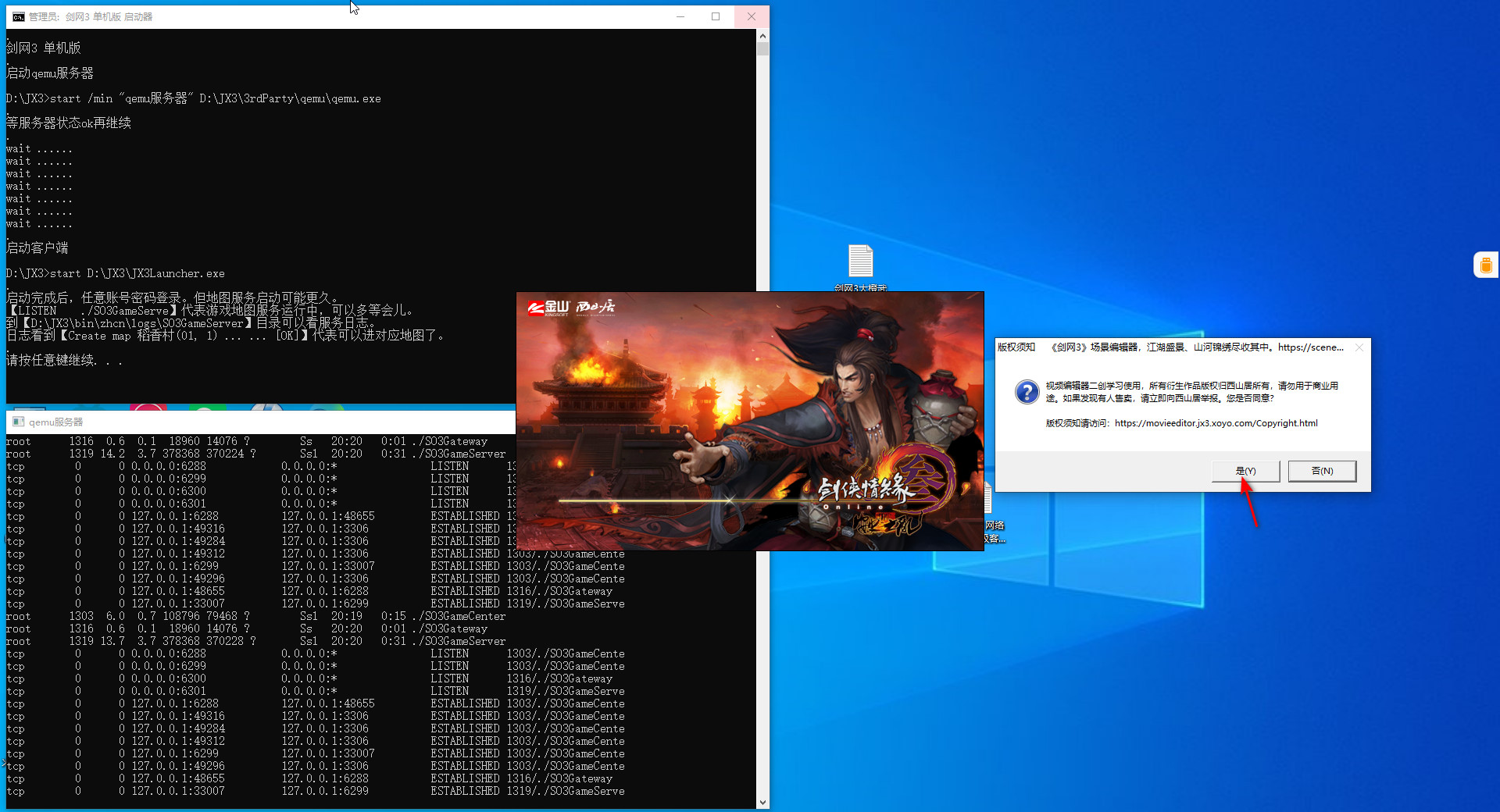Click the blue question mark dialog icon
The width and height of the screenshot is (1500, 812).
1027,391
